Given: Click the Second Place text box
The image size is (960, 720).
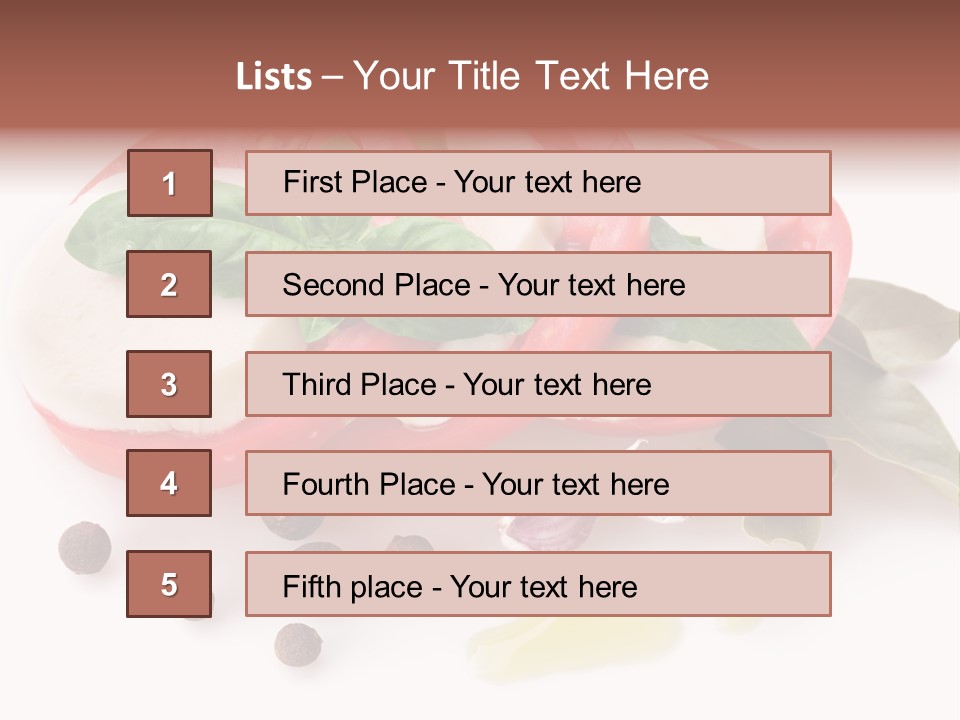Looking at the screenshot, I should tap(538, 284).
